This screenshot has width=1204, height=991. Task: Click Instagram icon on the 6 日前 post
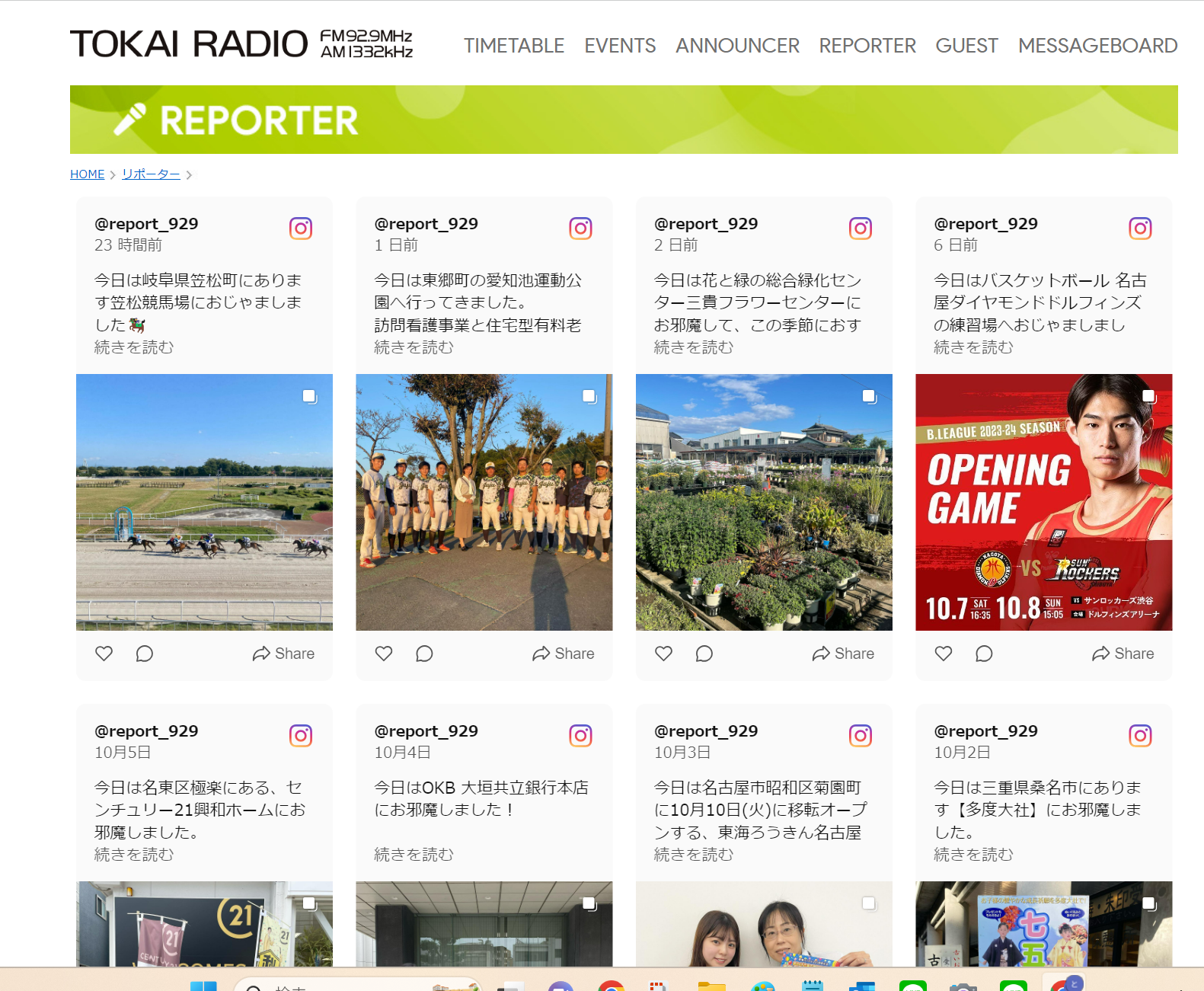click(1140, 229)
